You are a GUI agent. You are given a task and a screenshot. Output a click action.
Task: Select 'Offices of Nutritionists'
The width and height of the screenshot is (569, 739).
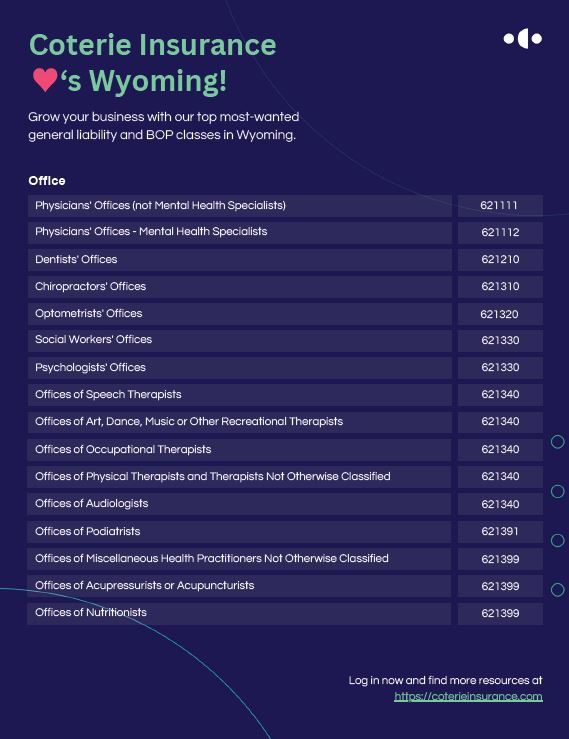pyautogui.click(x=239, y=614)
